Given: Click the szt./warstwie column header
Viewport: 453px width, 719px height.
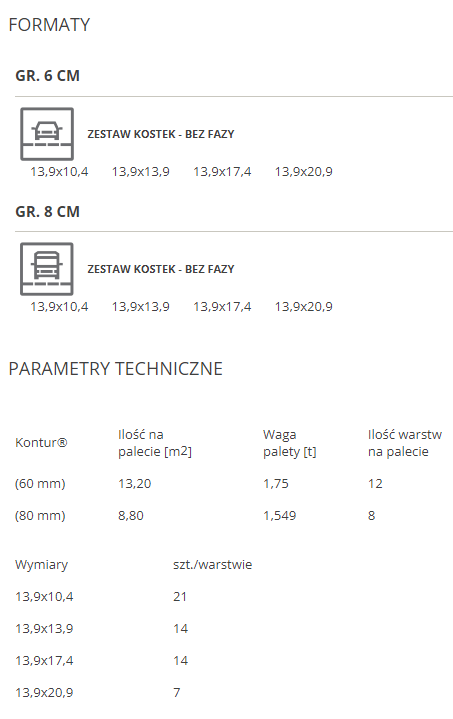Looking at the screenshot, I should tap(213, 564).
